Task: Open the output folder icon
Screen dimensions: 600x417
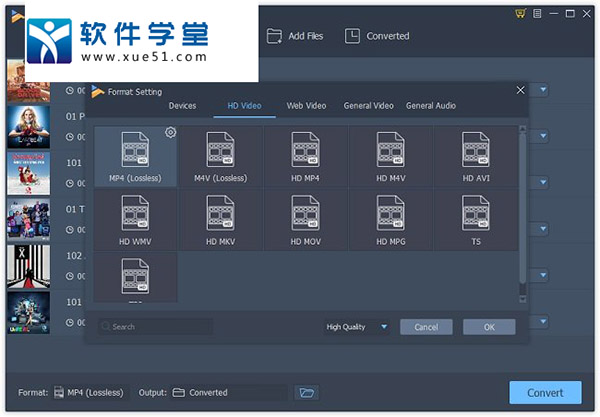Action: (306, 392)
